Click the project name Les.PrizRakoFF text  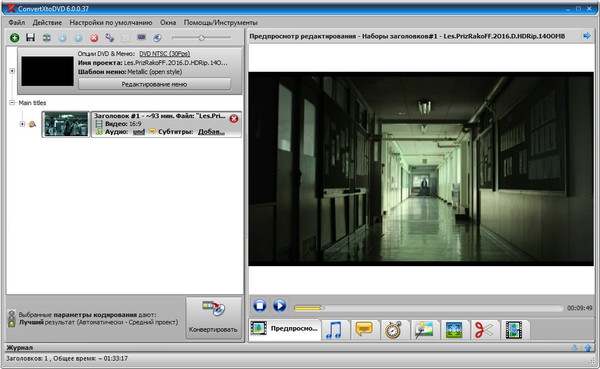click(x=176, y=62)
